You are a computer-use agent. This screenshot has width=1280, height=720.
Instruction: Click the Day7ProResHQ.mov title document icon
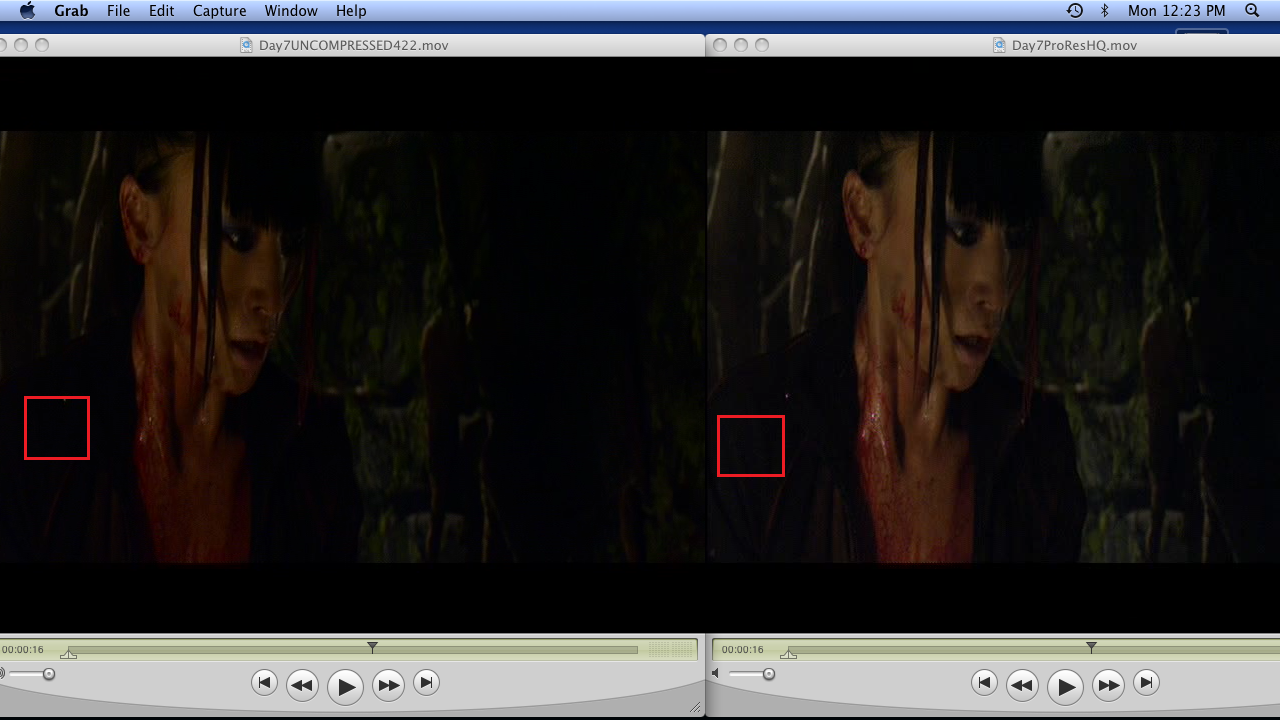(x=999, y=45)
